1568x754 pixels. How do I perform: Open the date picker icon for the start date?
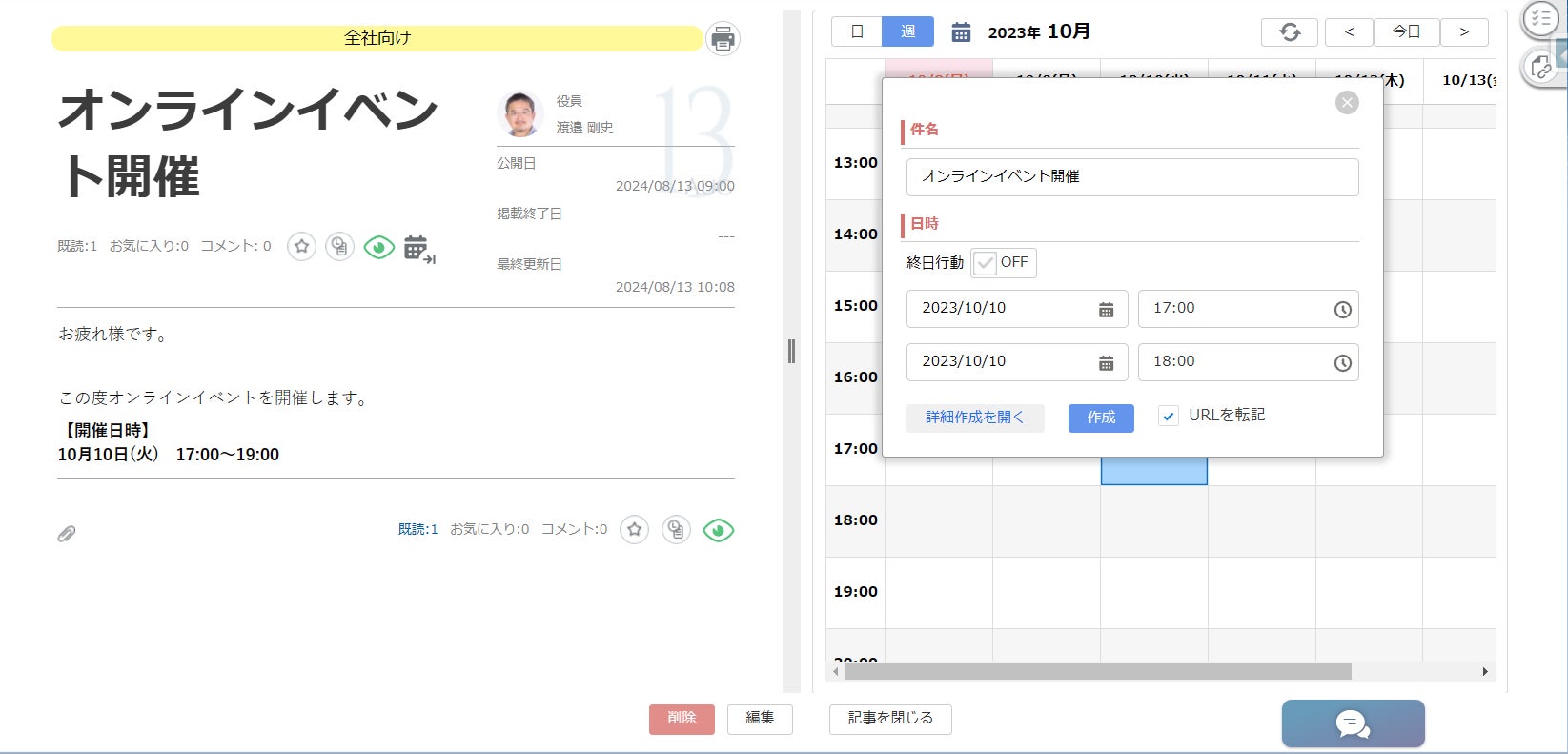click(1106, 310)
